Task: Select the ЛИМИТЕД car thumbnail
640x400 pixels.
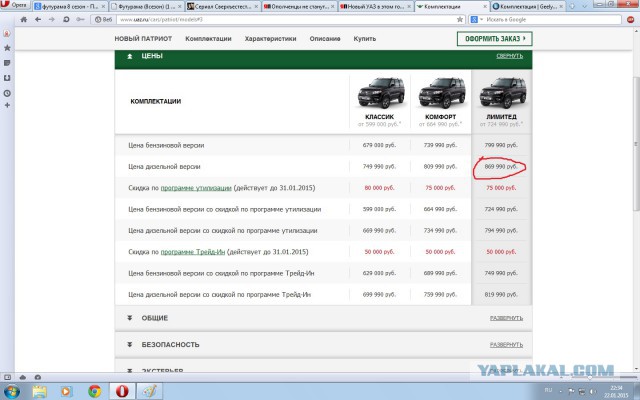Action: pyautogui.click(x=502, y=93)
